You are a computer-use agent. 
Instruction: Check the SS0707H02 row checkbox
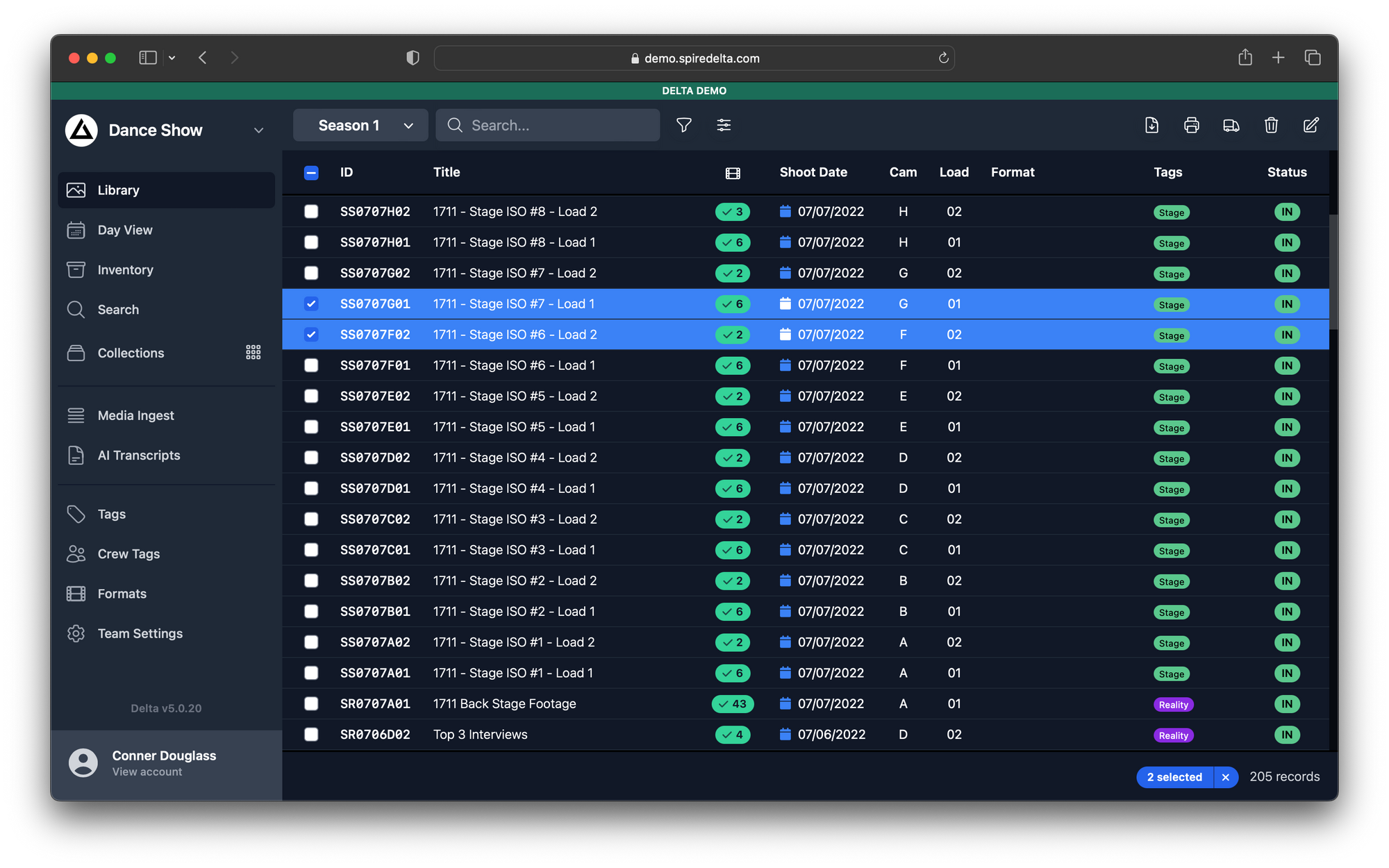pos(311,211)
